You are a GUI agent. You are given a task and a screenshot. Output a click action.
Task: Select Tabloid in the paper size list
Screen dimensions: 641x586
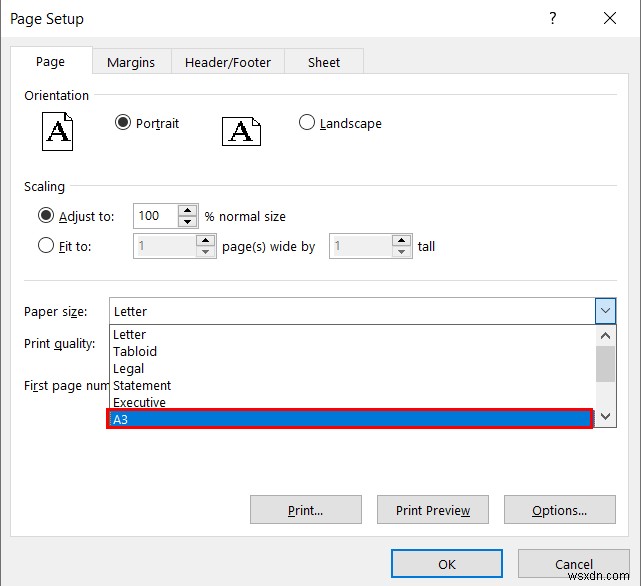tap(352, 352)
